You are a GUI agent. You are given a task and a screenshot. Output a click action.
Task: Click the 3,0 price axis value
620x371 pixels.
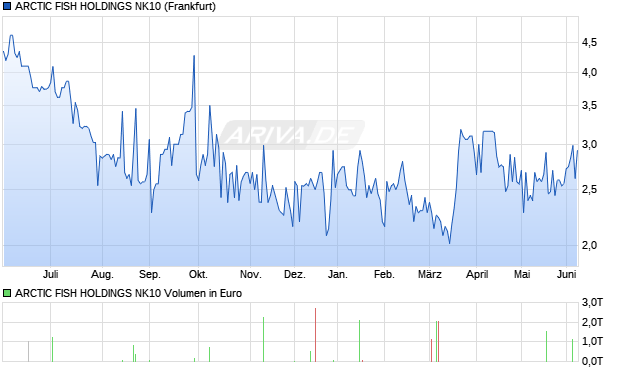(589, 144)
